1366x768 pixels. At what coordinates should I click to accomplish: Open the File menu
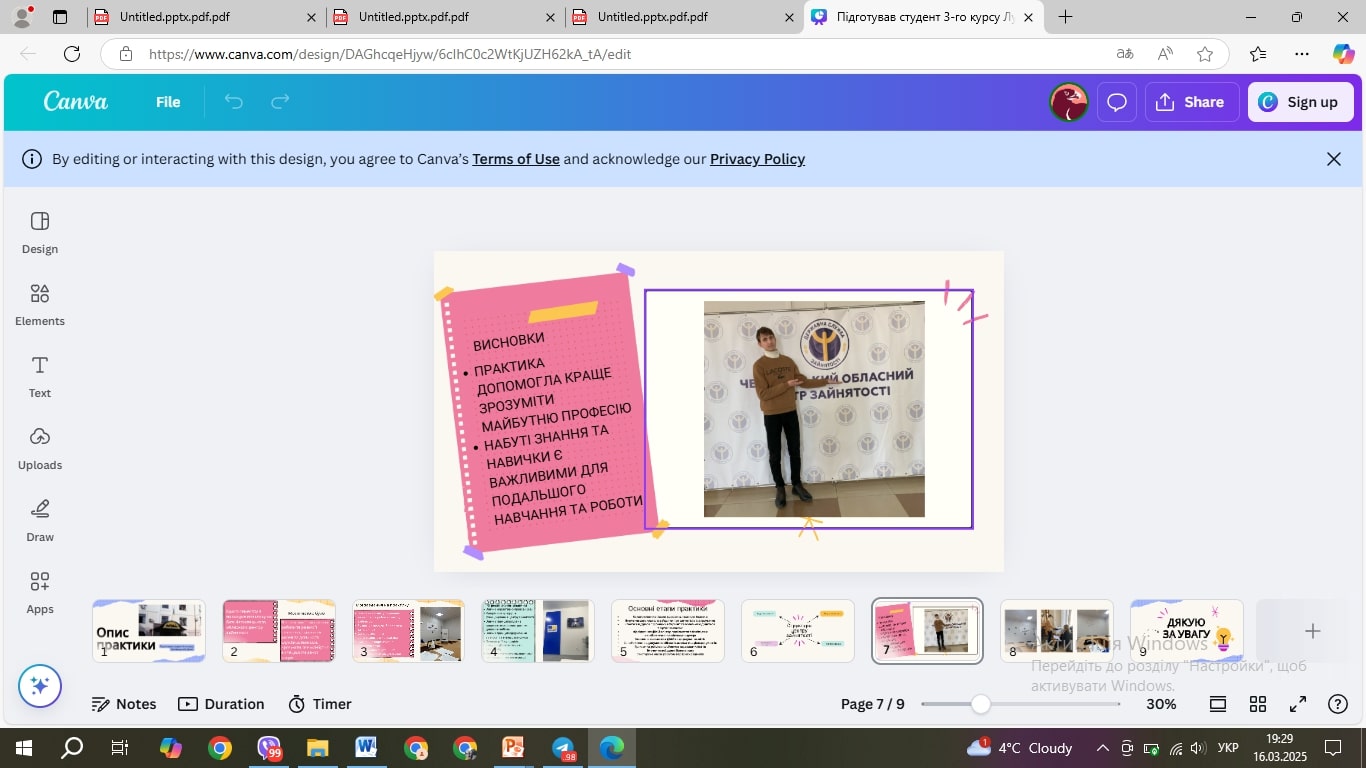(168, 102)
